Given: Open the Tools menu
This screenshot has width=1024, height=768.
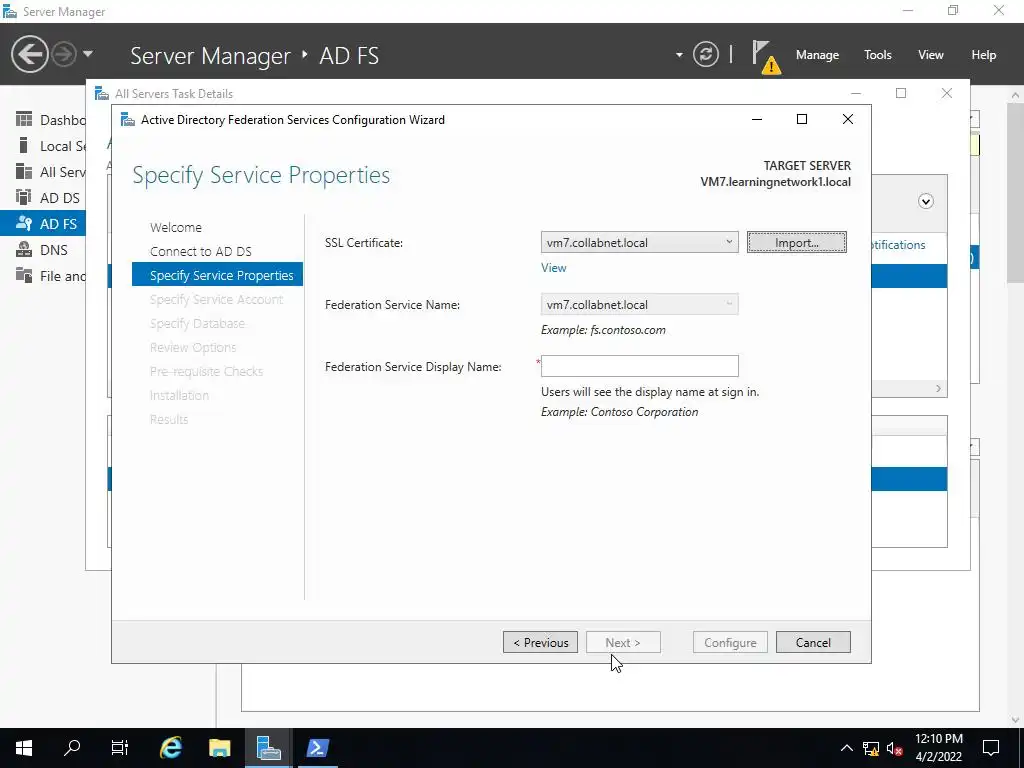Looking at the screenshot, I should click(x=877, y=55).
